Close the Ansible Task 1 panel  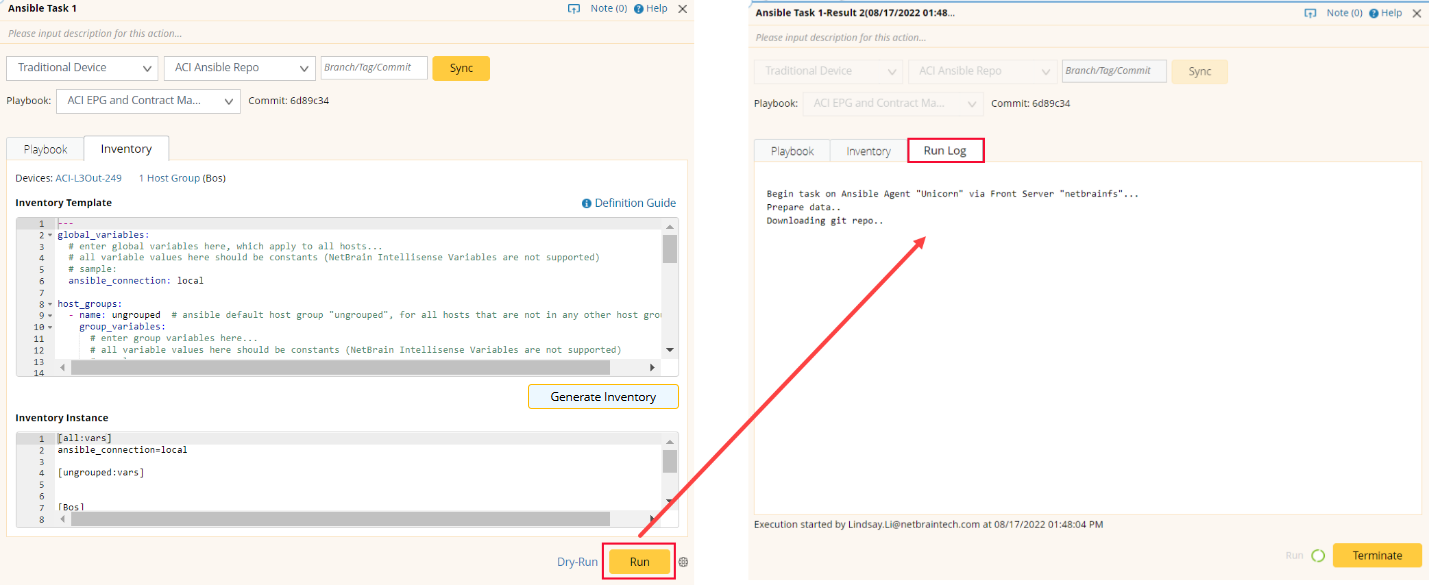683,8
